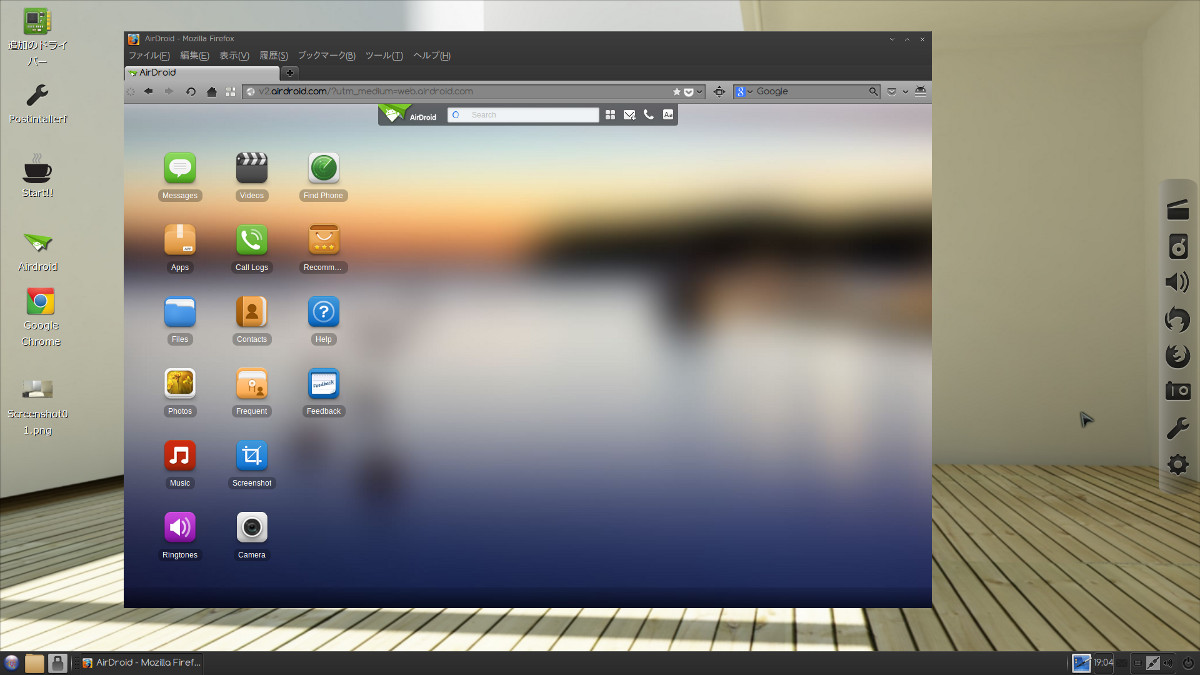Click the Firefox reload button
1200x675 pixels.
(x=190, y=91)
